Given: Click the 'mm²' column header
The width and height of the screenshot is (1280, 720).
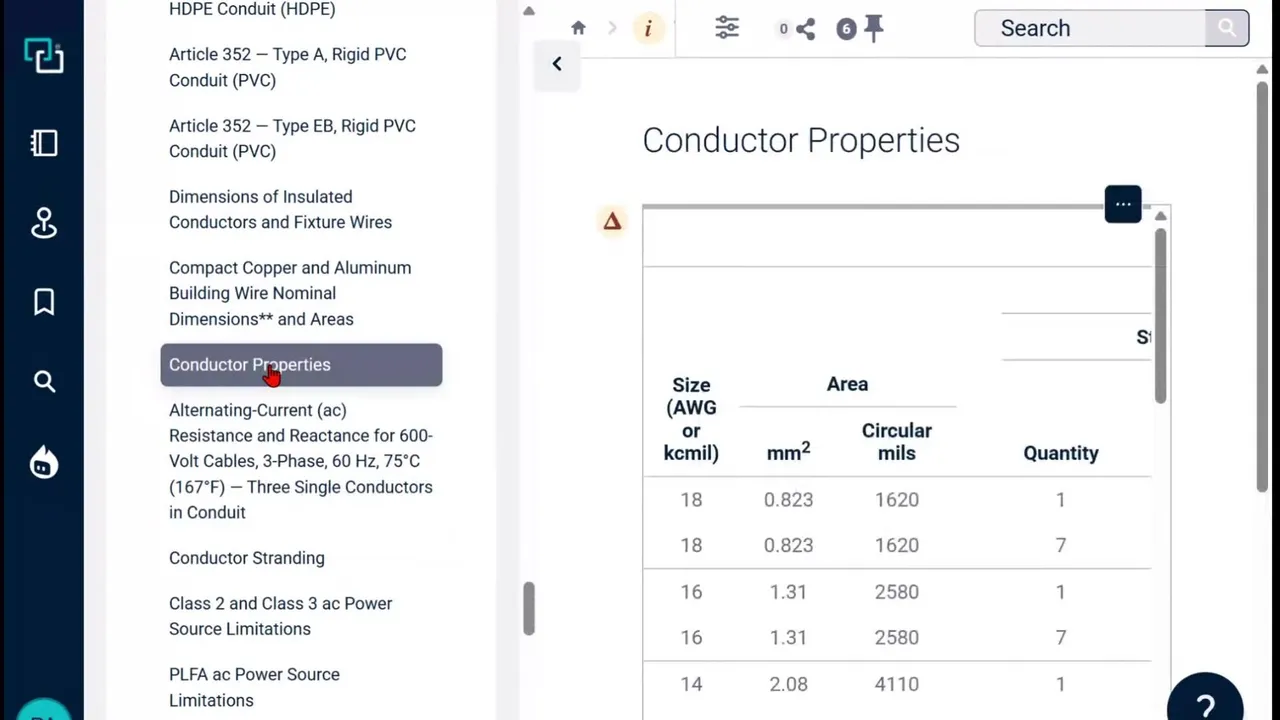Looking at the screenshot, I should [x=788, y=452].
